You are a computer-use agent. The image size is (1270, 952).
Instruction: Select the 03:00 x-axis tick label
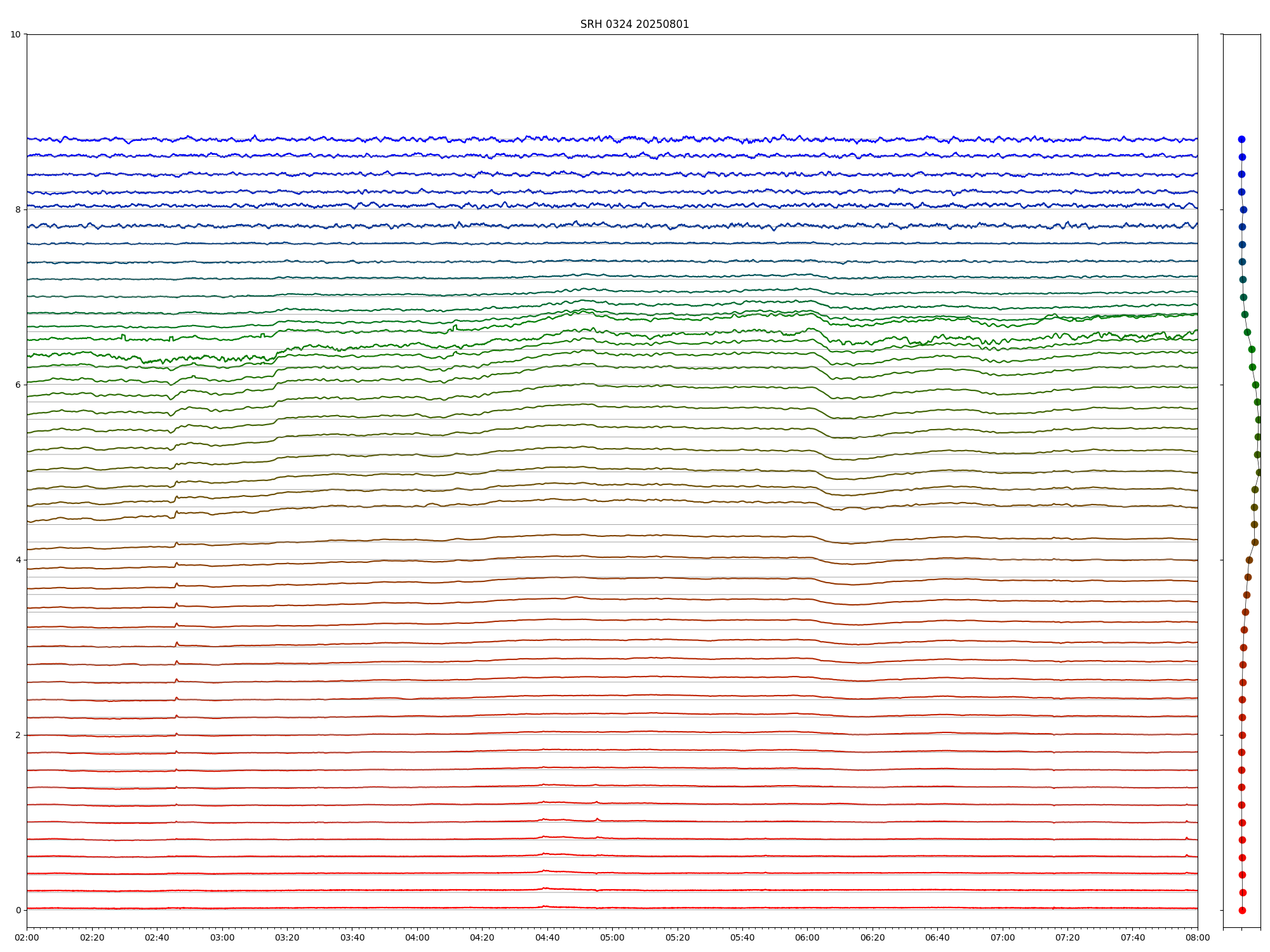[222, 937]
